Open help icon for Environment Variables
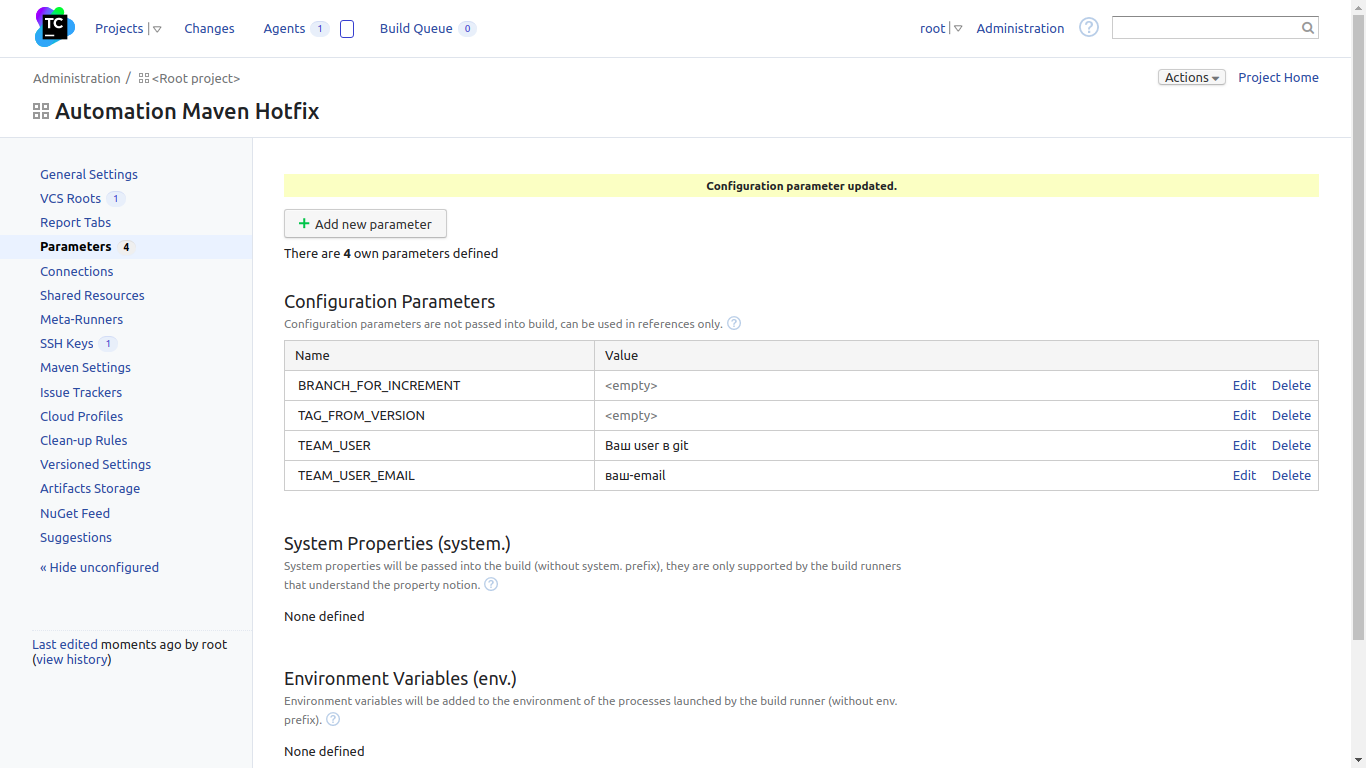This screenshot has height=768, width=1366. (333, 719)
